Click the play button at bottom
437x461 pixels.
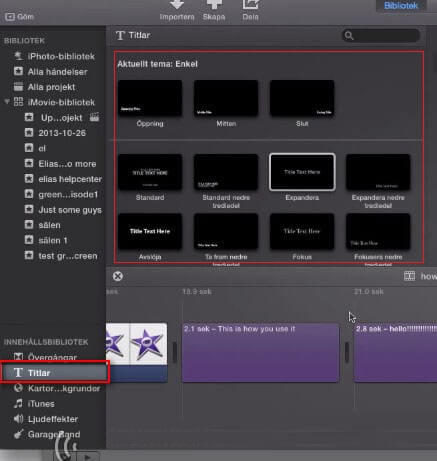click(88, 457)
